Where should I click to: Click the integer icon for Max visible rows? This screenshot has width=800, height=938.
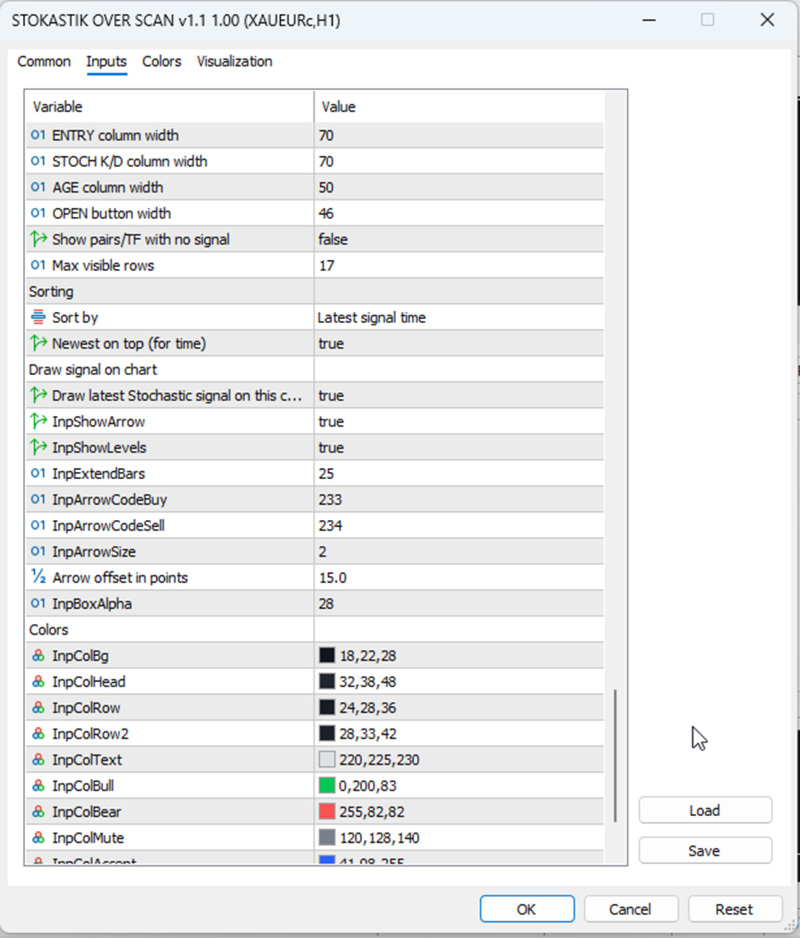pos(38,265)
